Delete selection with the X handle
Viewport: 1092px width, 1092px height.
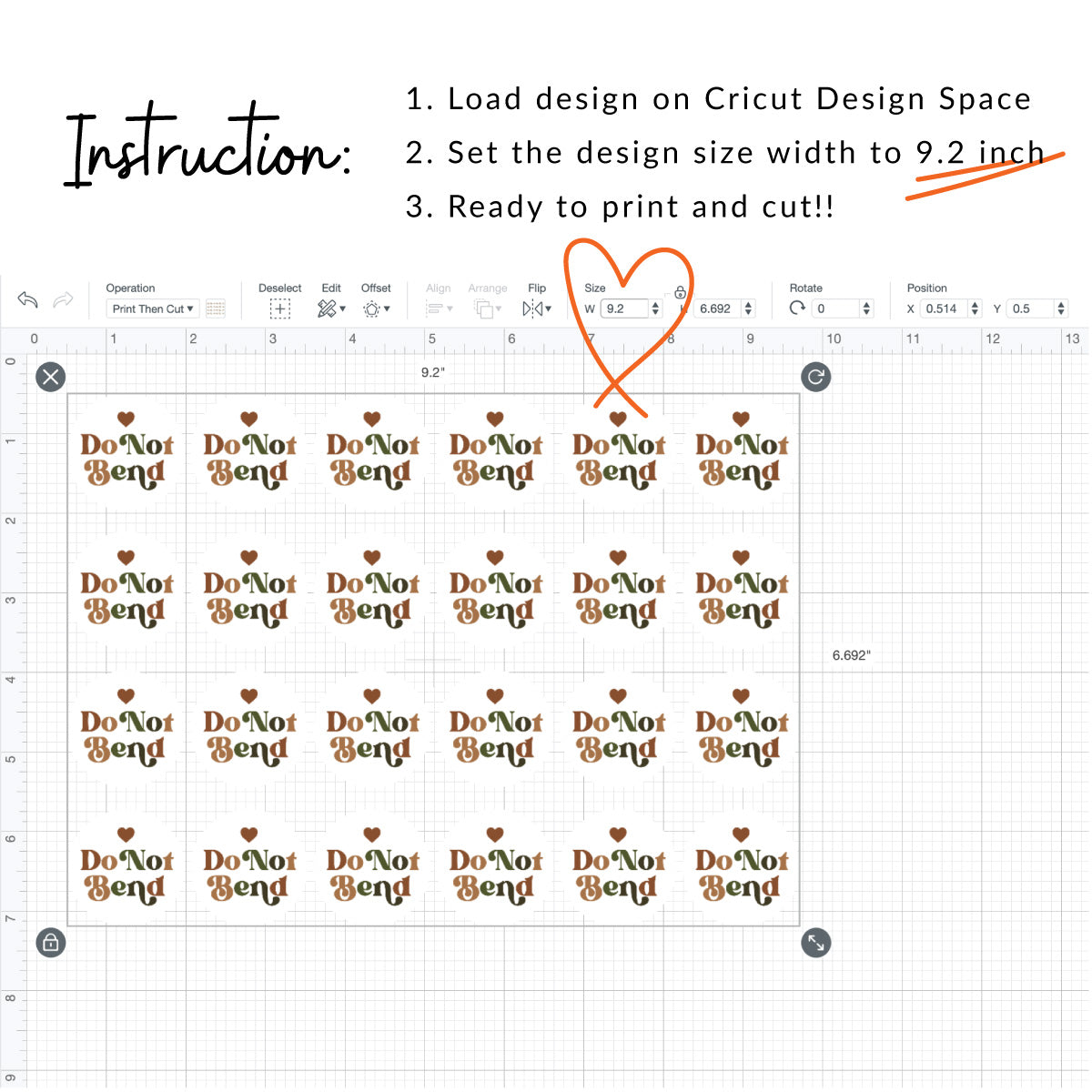[x=51, y=377]
